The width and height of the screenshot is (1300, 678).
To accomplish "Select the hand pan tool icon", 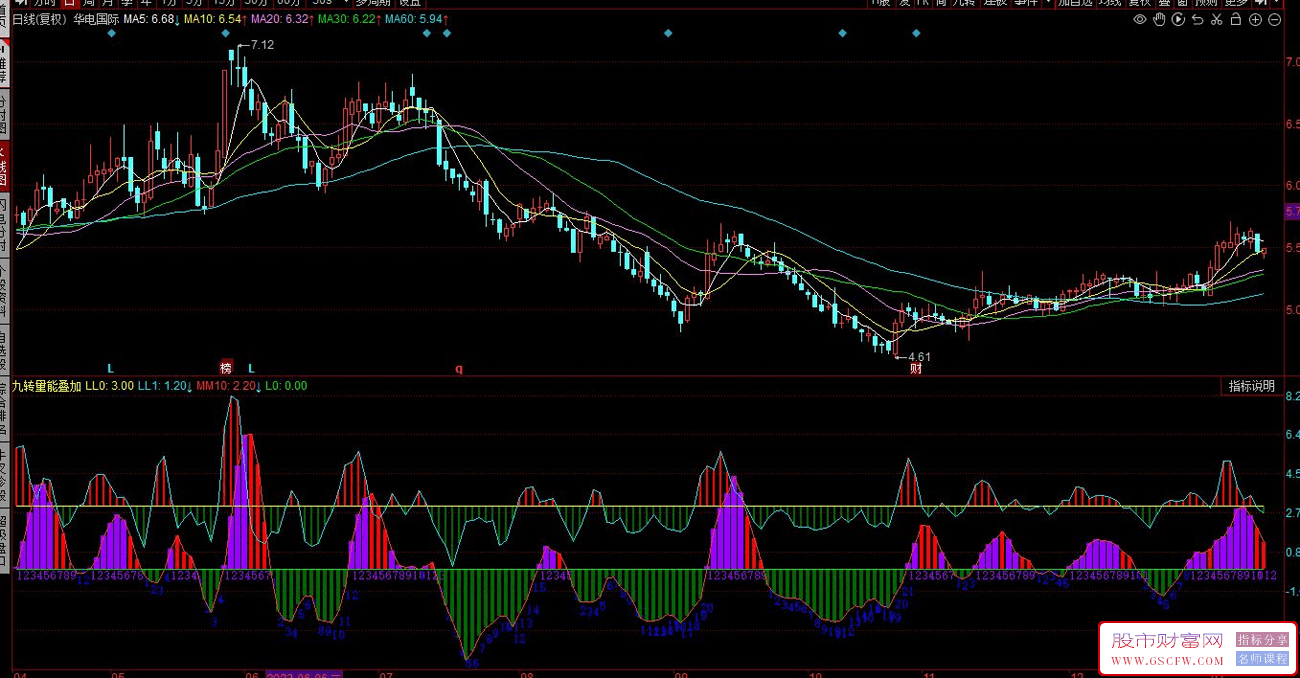I will pos(1159,19).
